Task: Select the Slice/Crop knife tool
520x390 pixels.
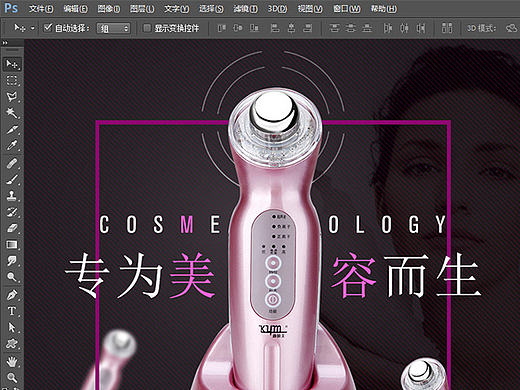Action: (x=12, y=129)
